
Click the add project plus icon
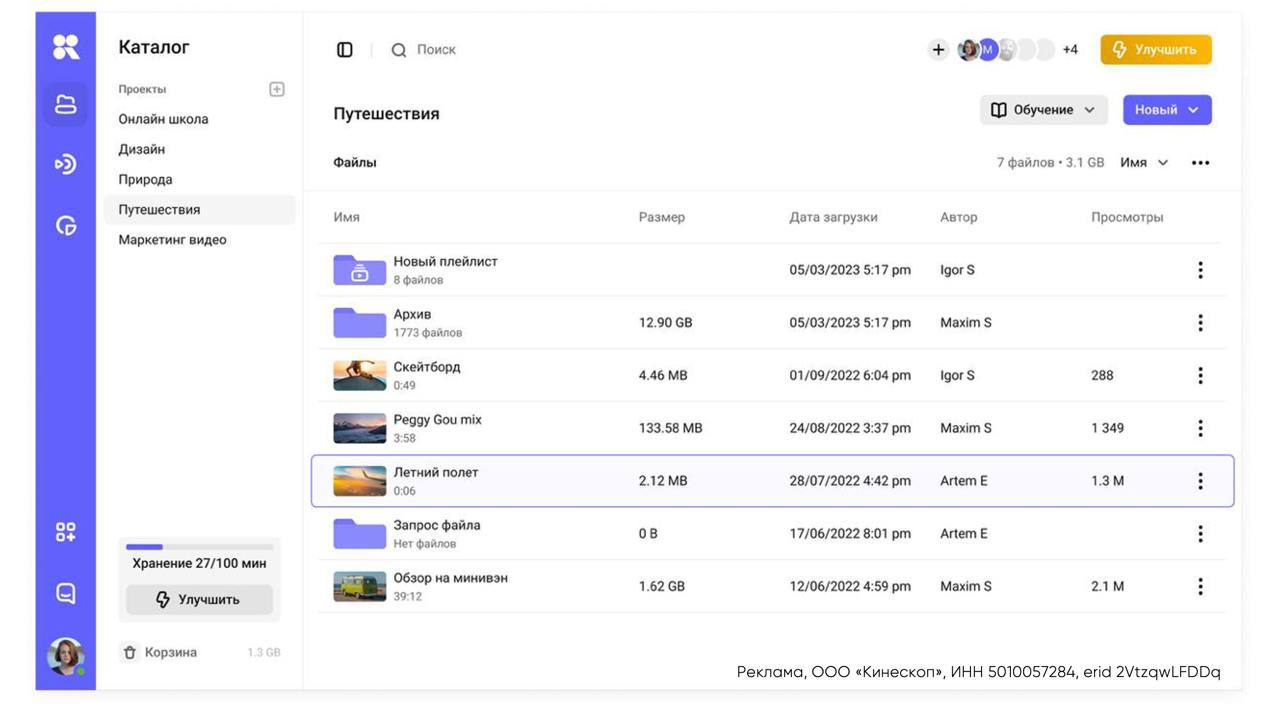[x=277, y=89]
